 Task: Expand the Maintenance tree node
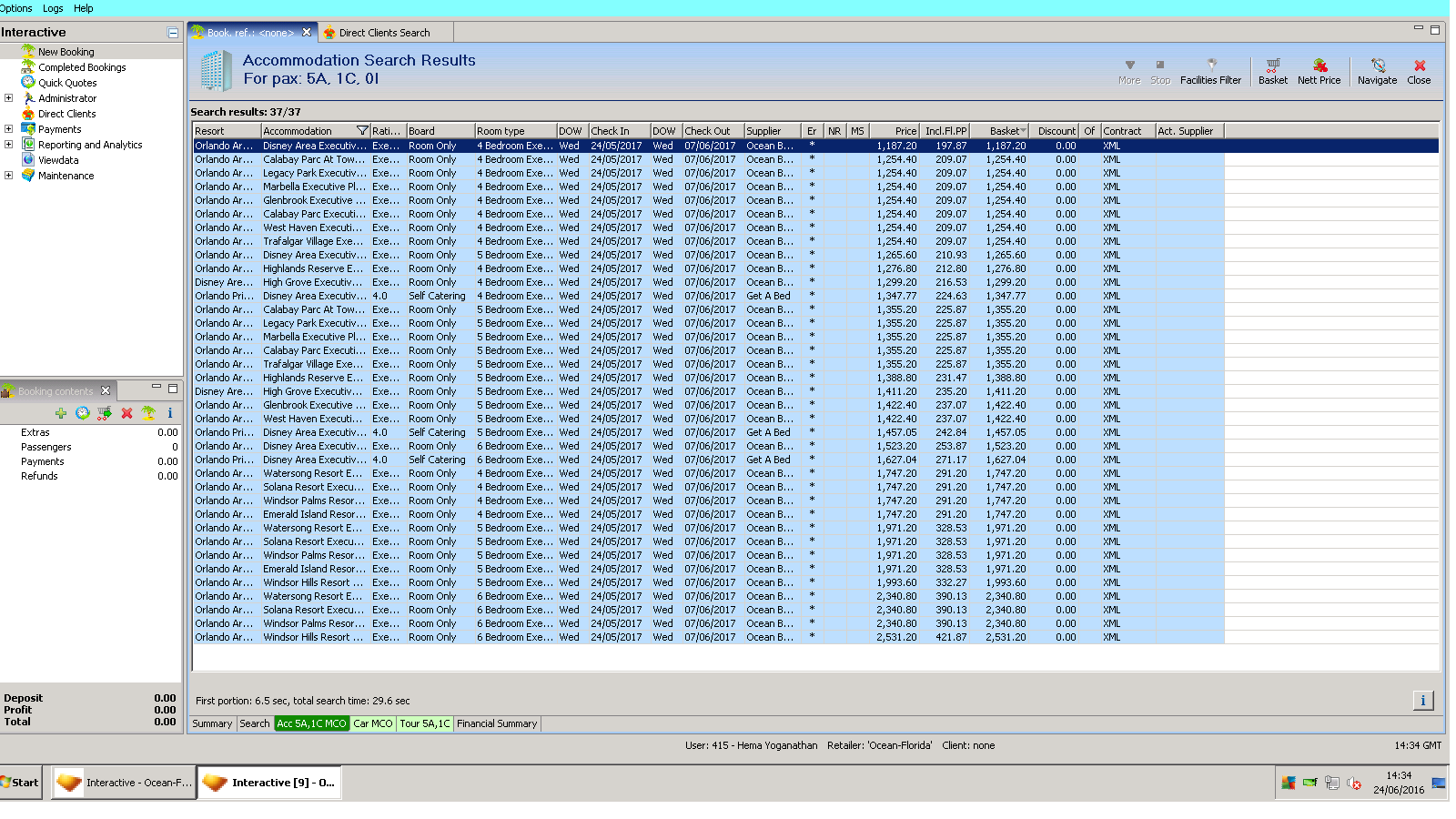pyautogui.click(x=9, y=176)
